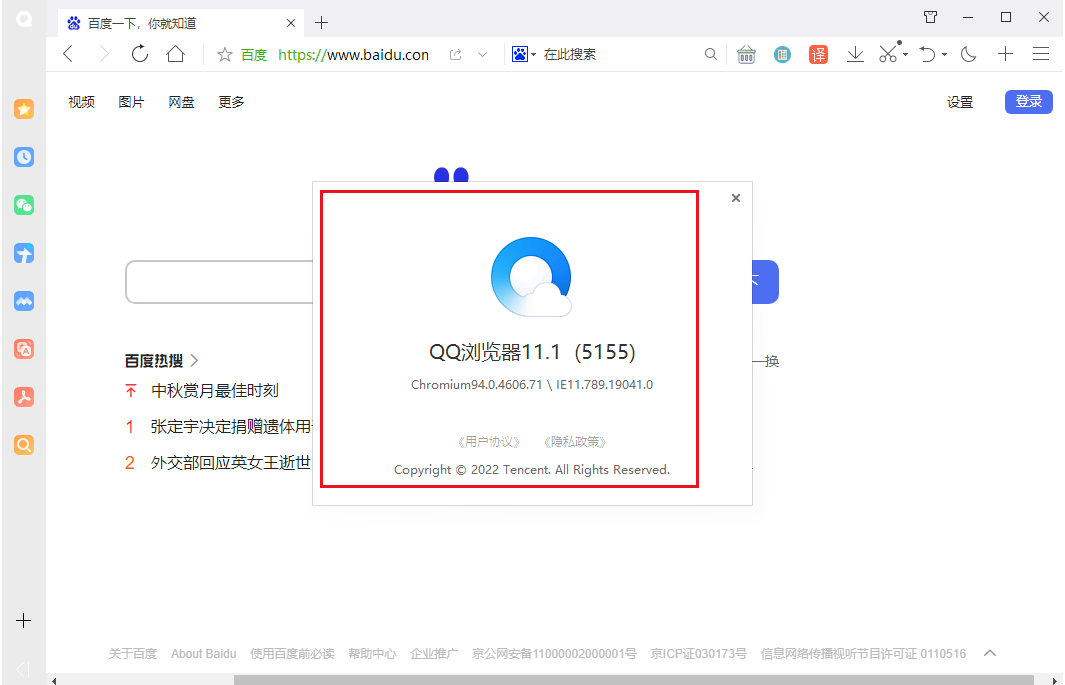
Task: Open hot search 张定宇决定捐赠遗体
Action: [x=231, y=426]
